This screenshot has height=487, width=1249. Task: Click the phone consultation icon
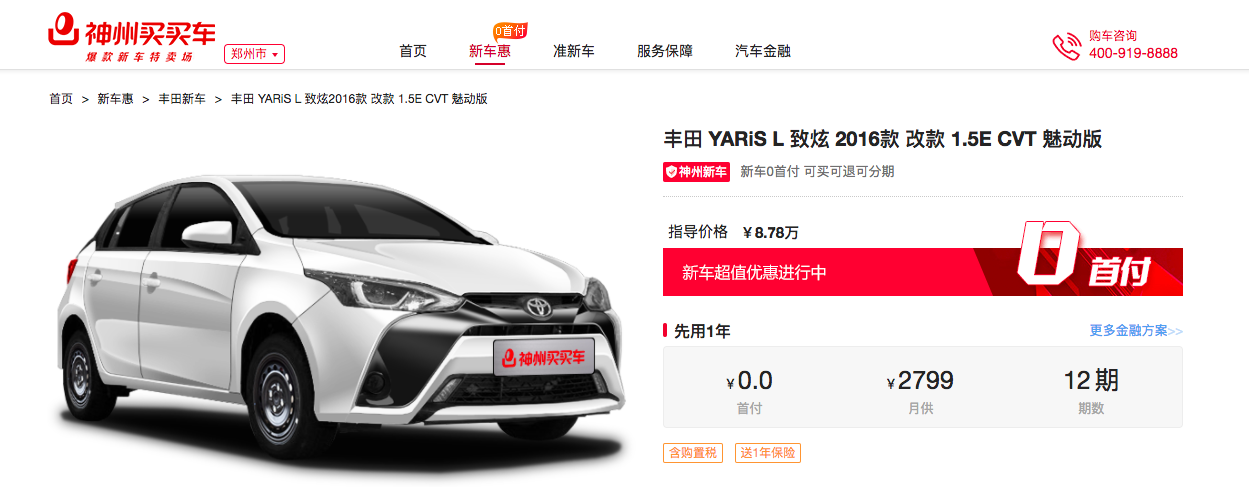coord(1066,46)
